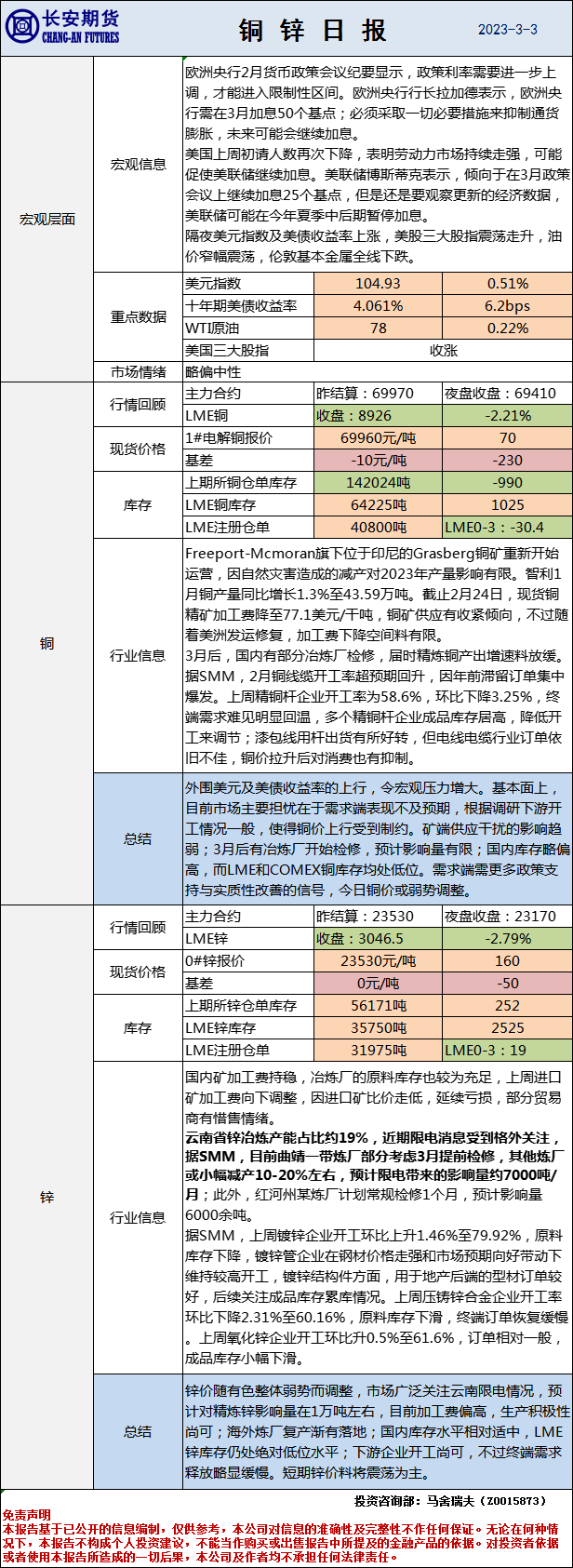573x1568 pixels.
Task: Click the copper basis change "-230"
Action: coord(507,461)
